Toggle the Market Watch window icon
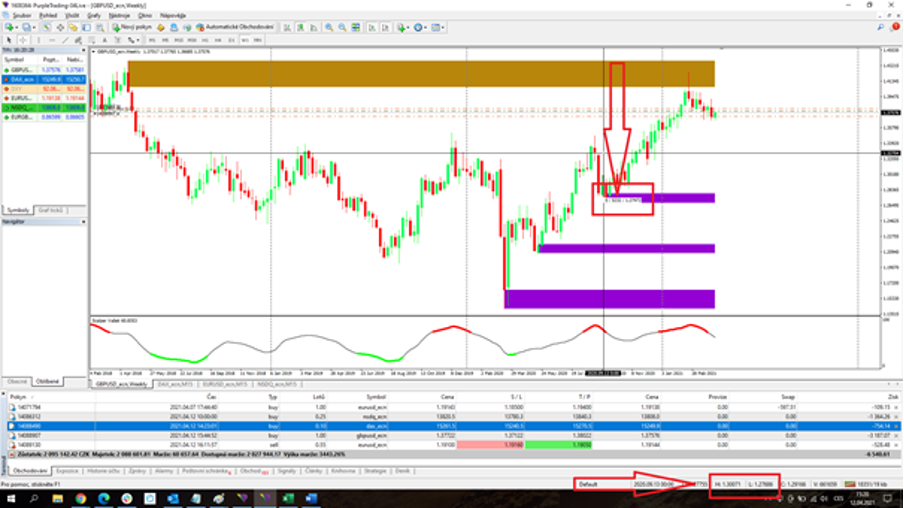Screen dimensions: 904x508 (47, 27)
